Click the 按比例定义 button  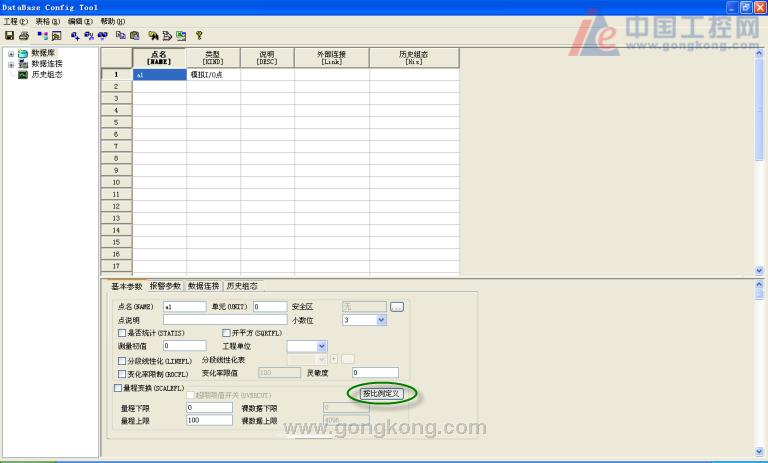point(381,394)
